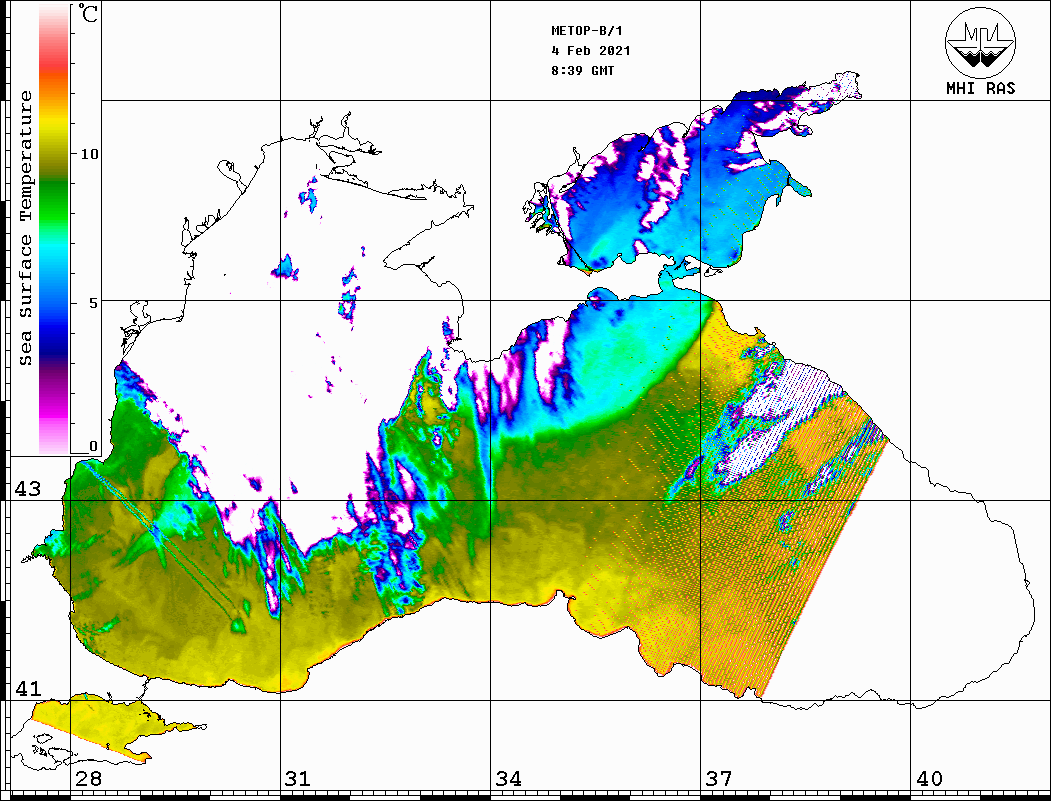
Task: Click the "MHI RAS" label text
Action: (x=980, y=88)
